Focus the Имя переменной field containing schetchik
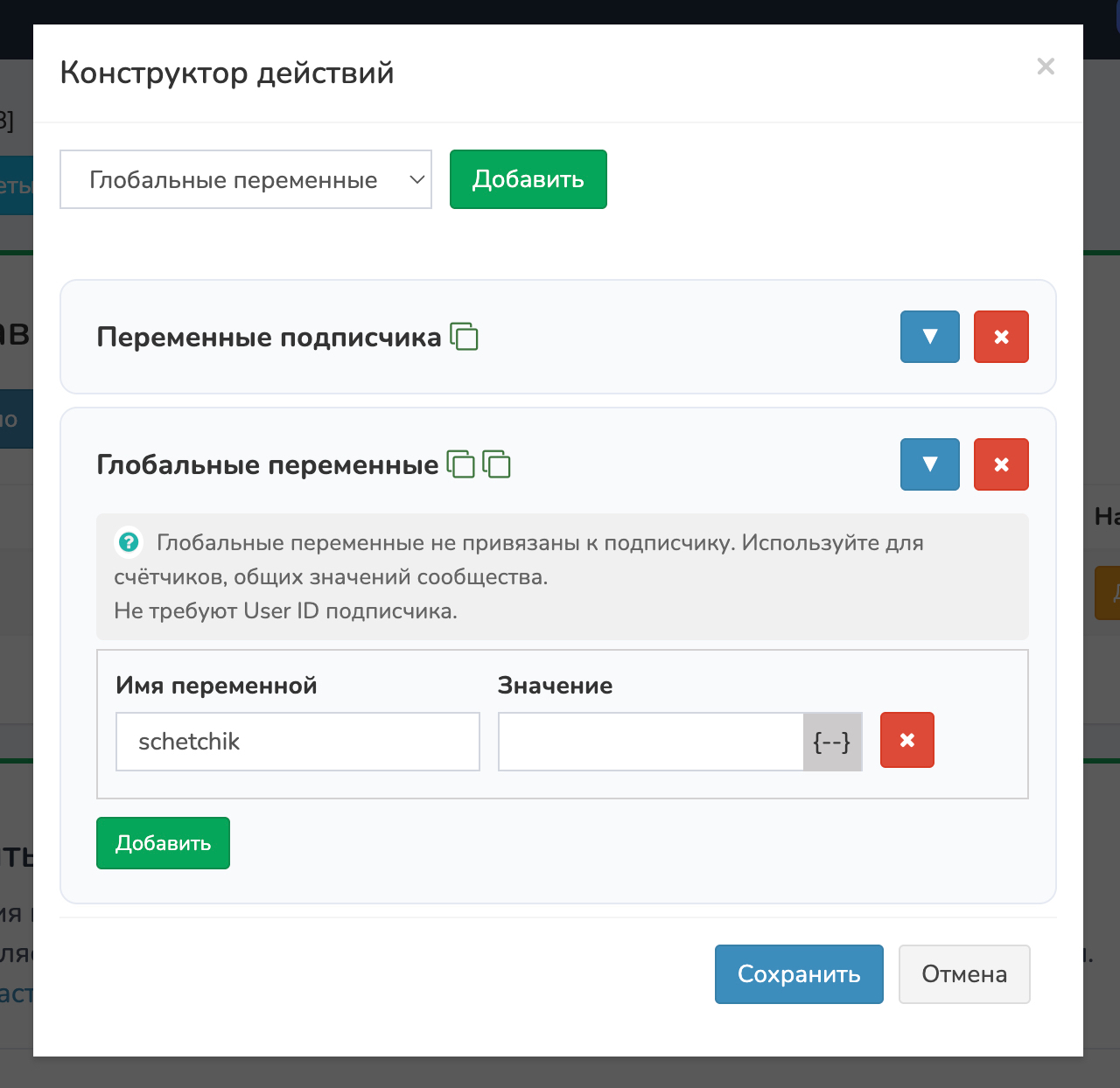This screenshot has height=1088, width=1120. click(297, 742)
